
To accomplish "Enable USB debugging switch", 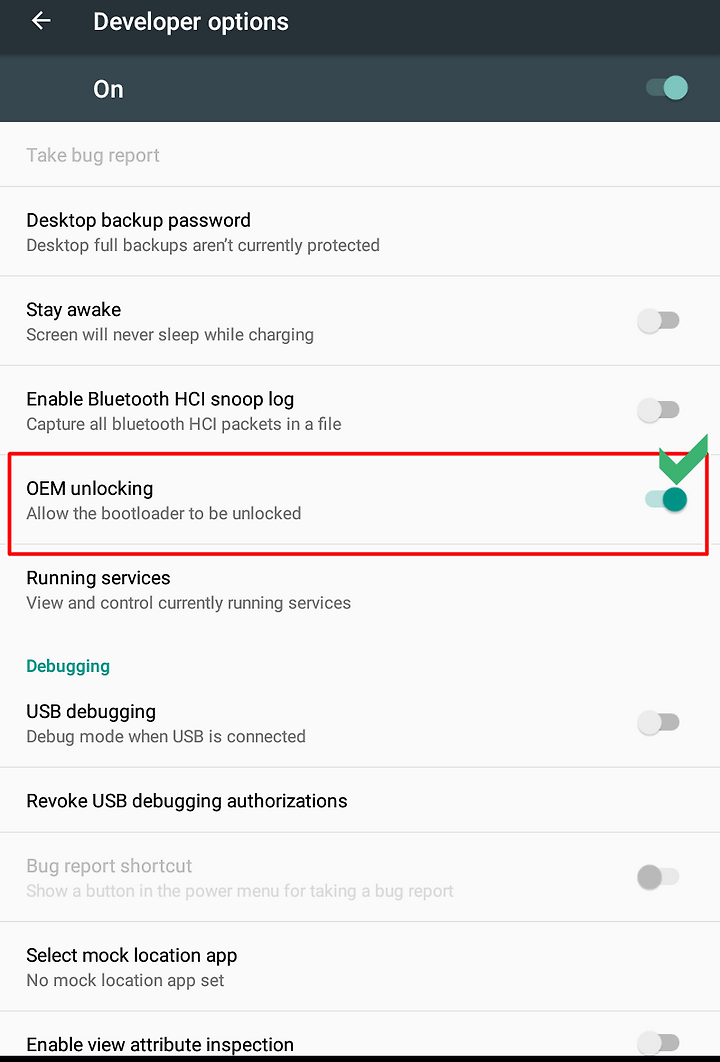I will click(x=658, y=722).
